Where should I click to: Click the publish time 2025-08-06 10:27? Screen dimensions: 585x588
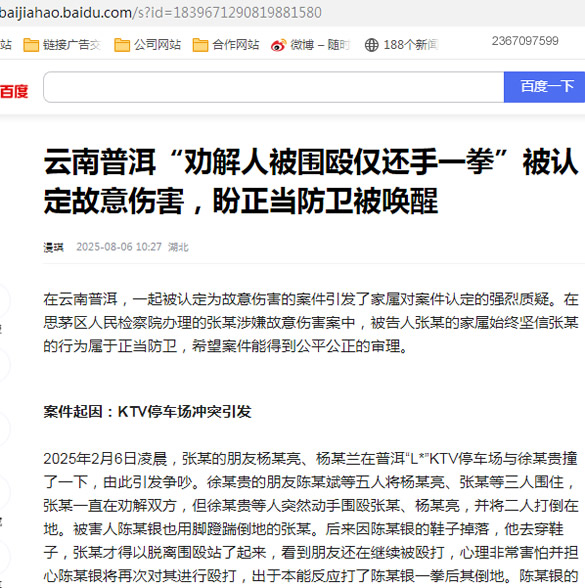[119, 247]
